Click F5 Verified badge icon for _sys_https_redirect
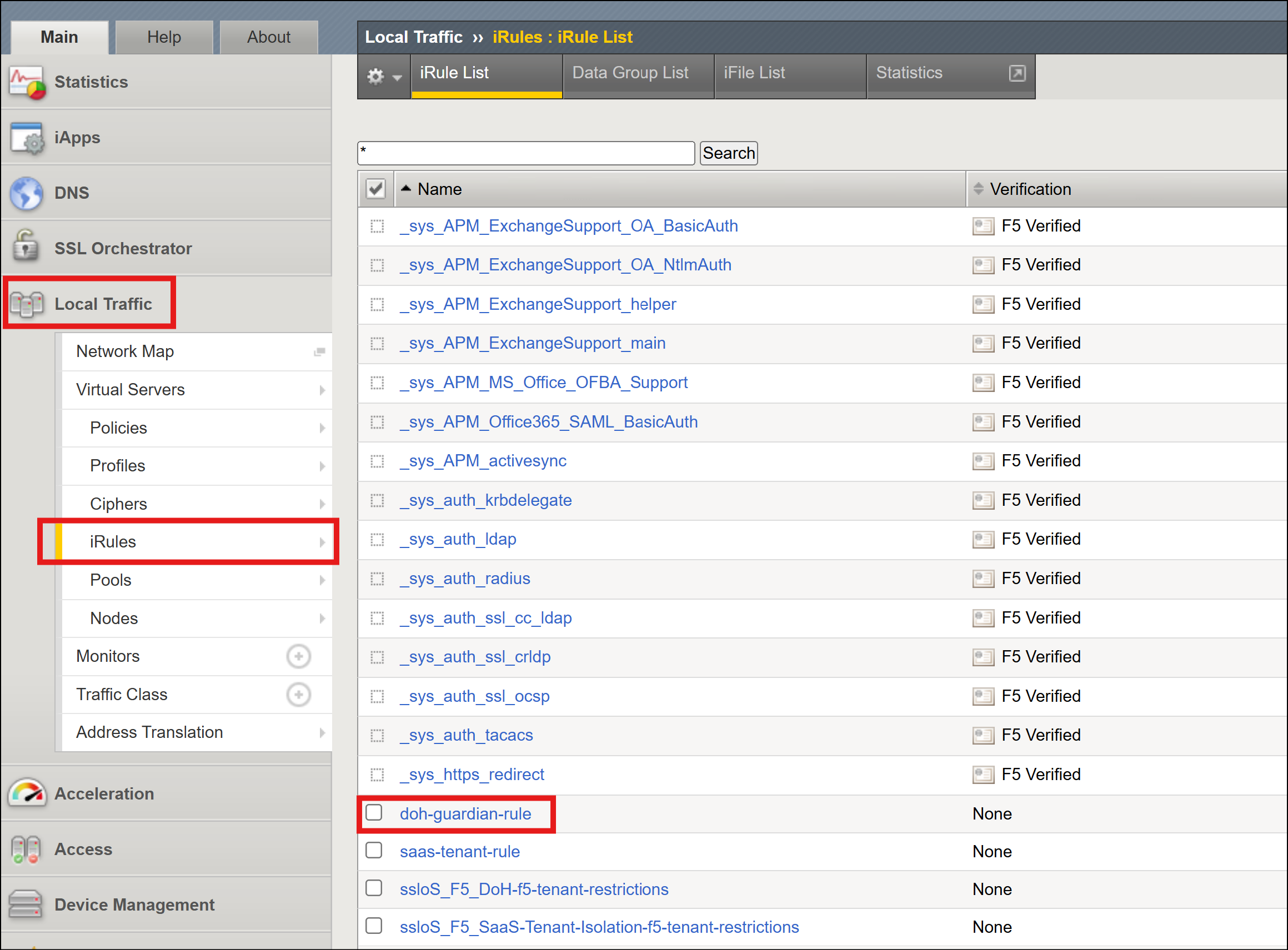 point(983,775)
